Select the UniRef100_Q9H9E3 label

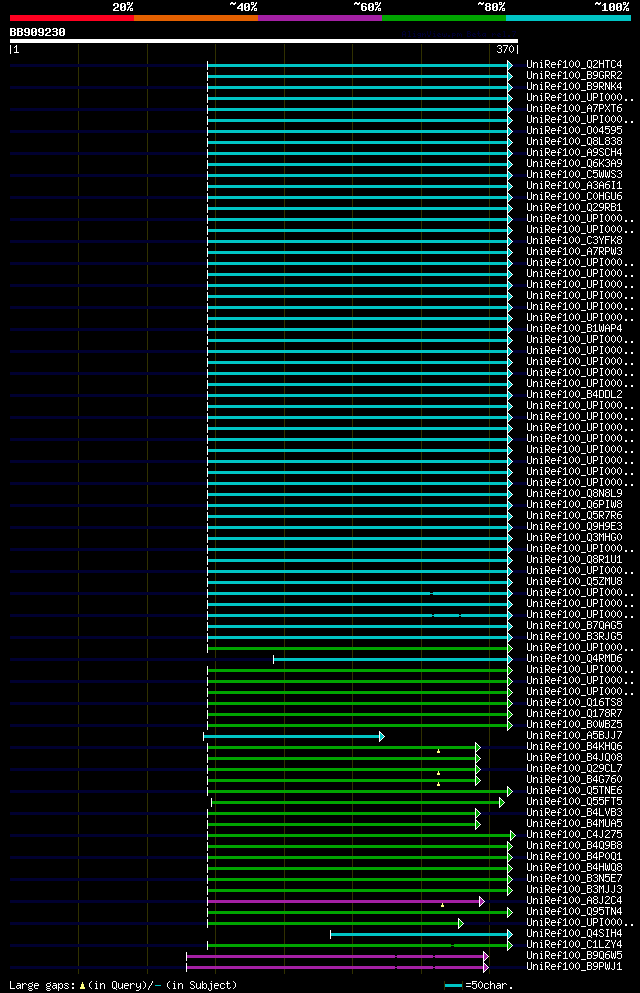coord(574,526)
